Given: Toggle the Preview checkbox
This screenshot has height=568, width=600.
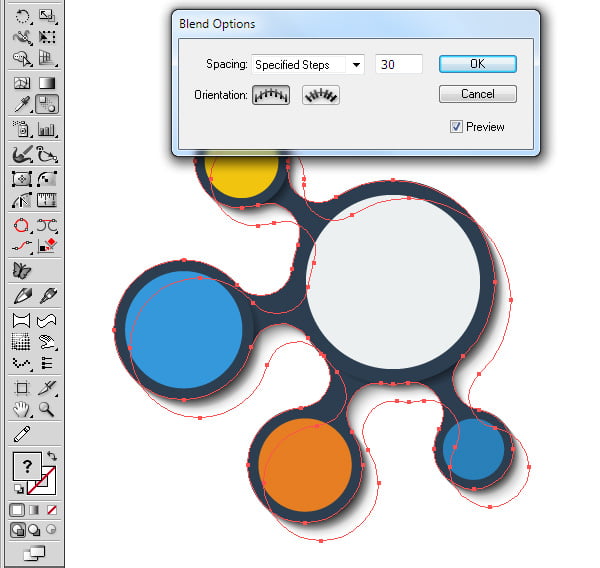Looking at the screenshot, I should (x=456, y=127).
